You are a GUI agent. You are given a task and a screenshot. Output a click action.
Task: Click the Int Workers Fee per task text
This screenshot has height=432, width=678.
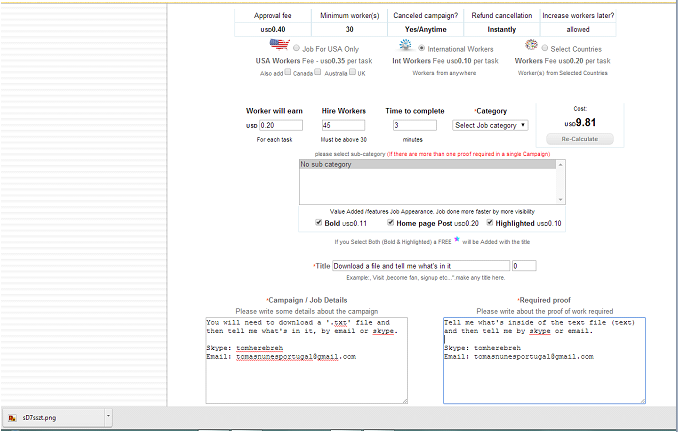[445, 61]
